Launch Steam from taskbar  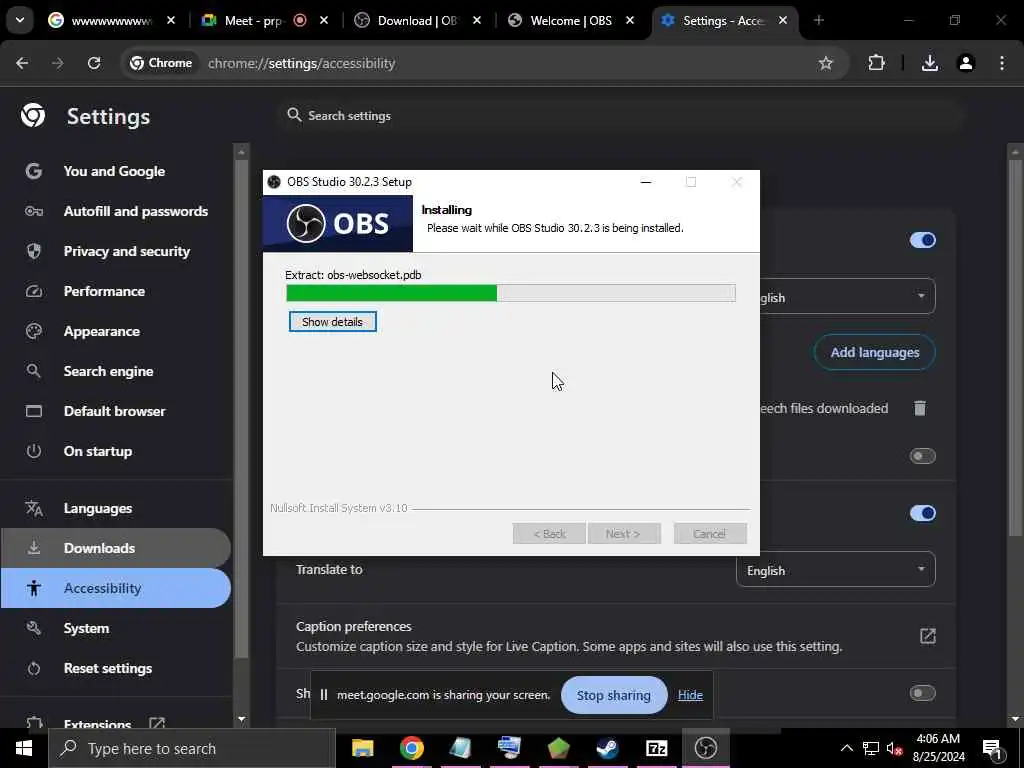tap(607, 748)
